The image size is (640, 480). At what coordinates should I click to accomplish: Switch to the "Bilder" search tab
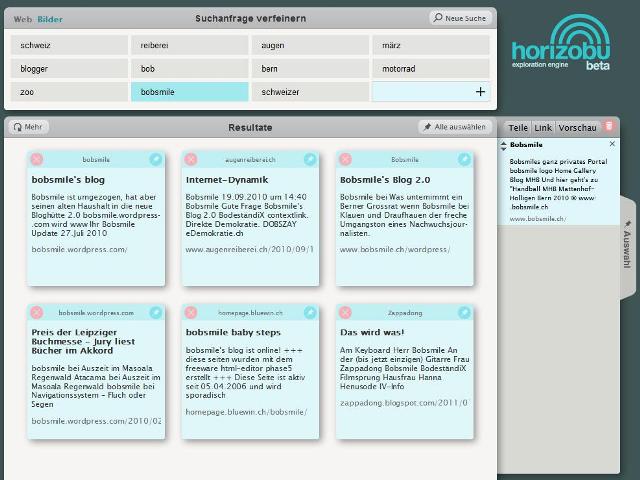pyautogui.click(x=50, y=19)
